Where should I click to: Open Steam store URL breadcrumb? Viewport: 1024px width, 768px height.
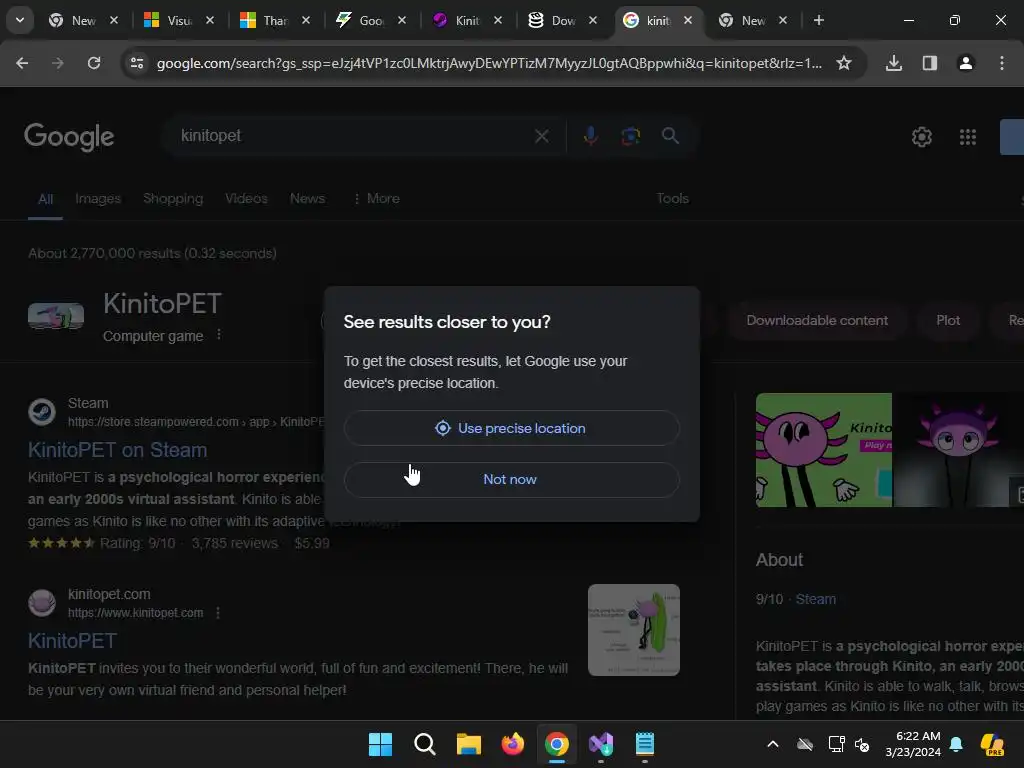196,422
